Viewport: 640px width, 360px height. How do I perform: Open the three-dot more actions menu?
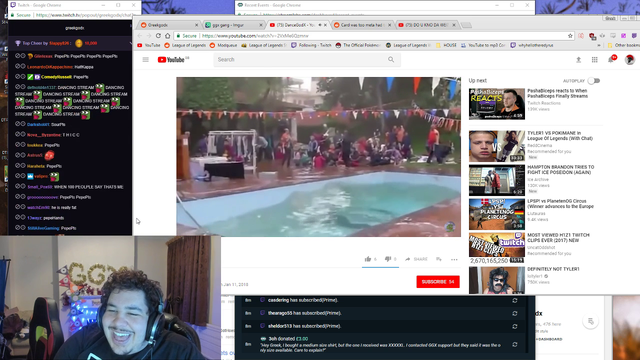454,259
